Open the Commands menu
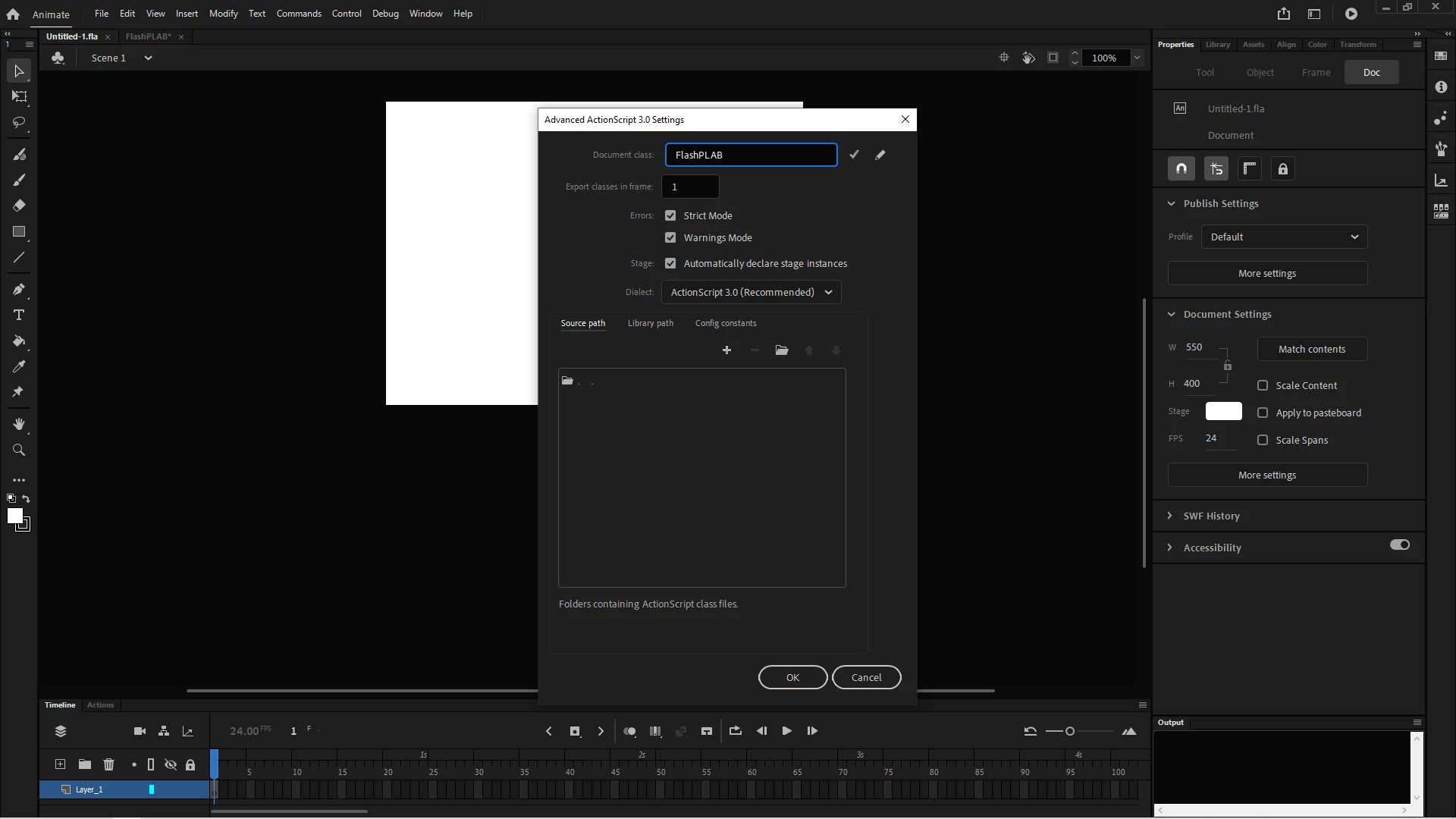Image resolution: width=1456 pixels, height=819 pixels. tap(299, 14)
